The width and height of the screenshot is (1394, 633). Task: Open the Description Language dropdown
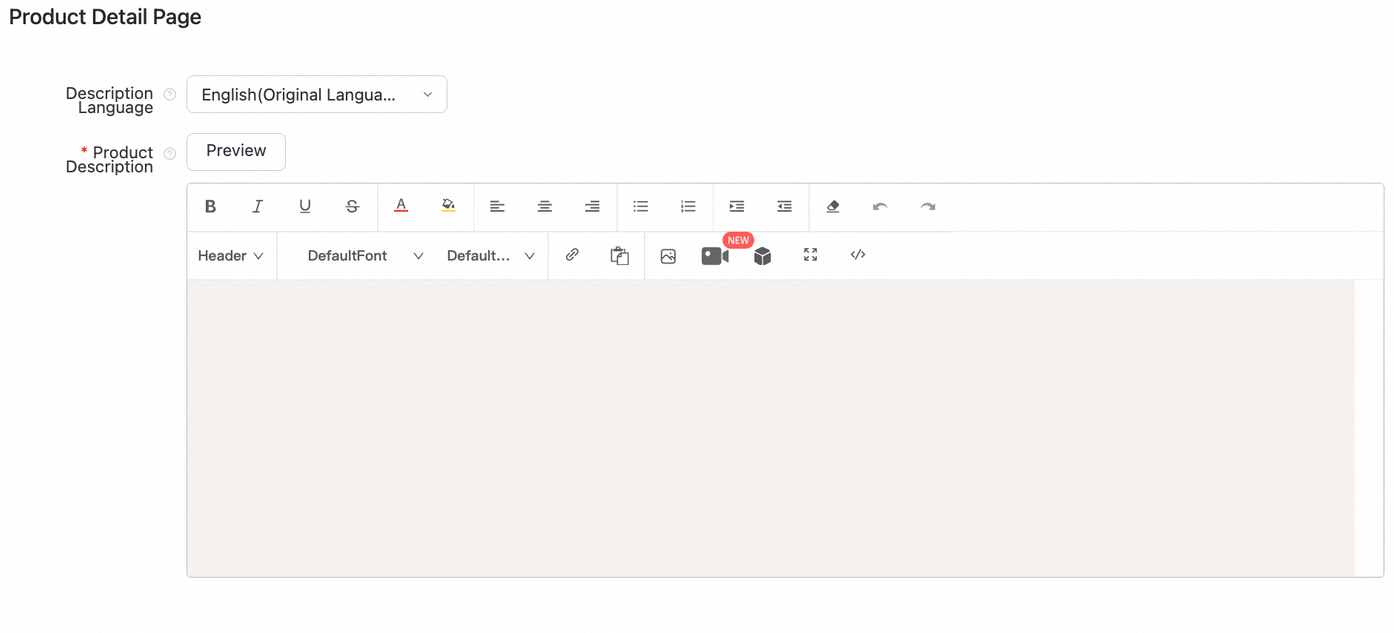coord(317,95)
